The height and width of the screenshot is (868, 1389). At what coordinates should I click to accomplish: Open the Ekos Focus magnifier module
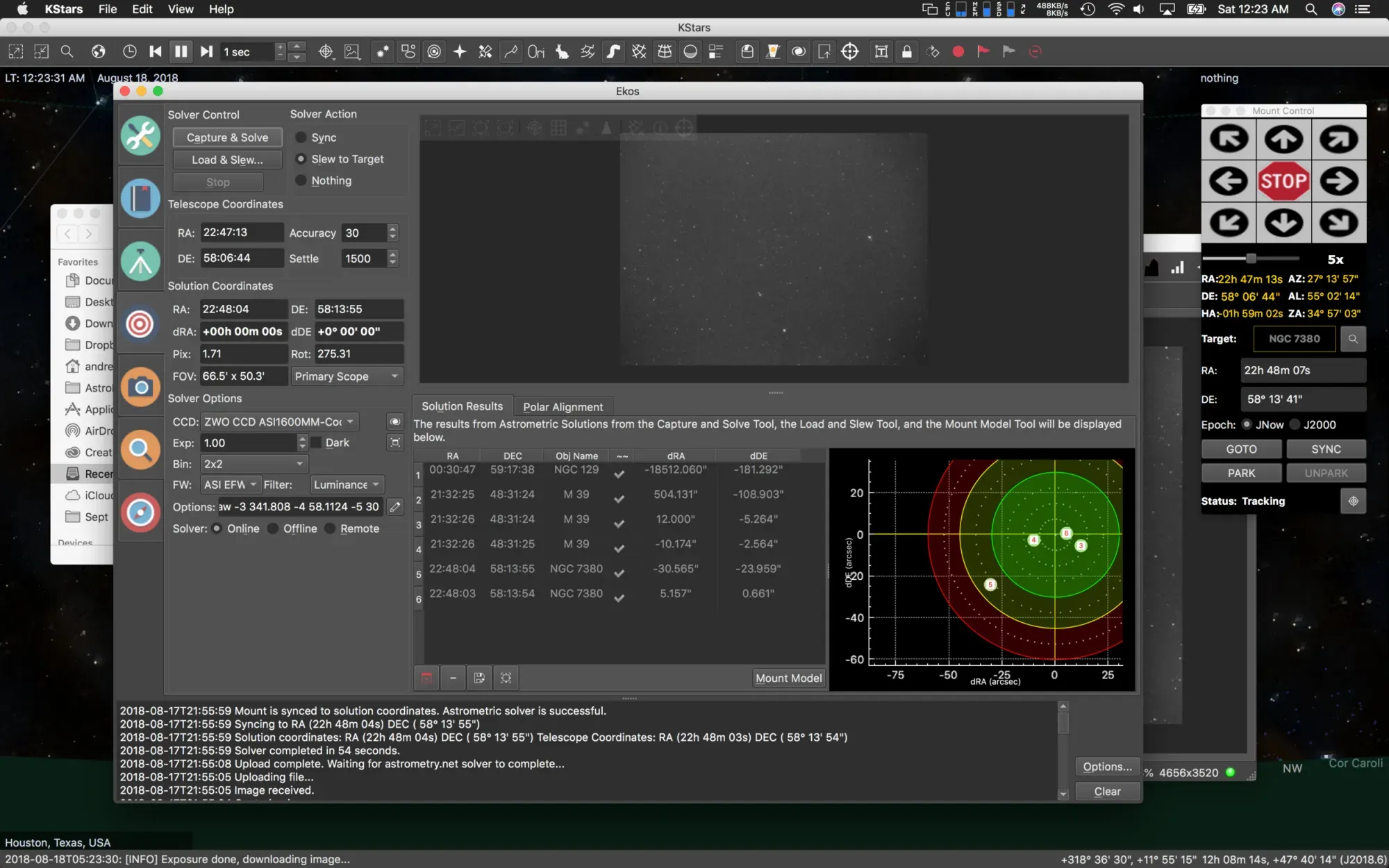click(x=140, y=450)
